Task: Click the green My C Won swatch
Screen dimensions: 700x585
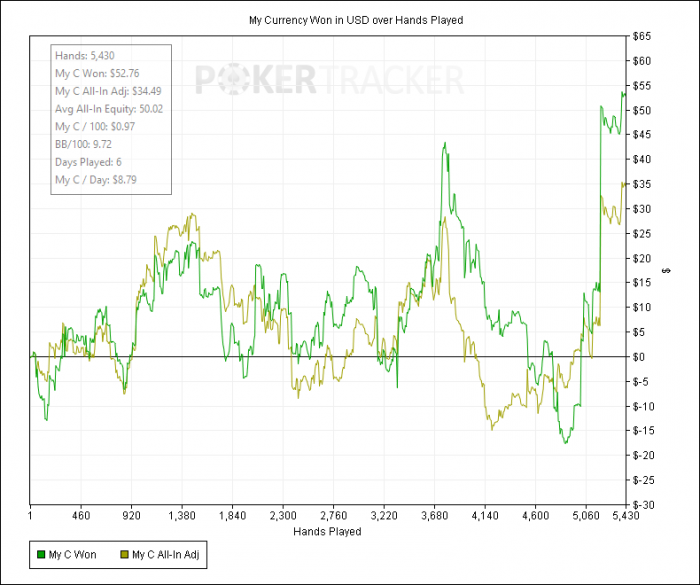Action: click(x=41, y=553)
